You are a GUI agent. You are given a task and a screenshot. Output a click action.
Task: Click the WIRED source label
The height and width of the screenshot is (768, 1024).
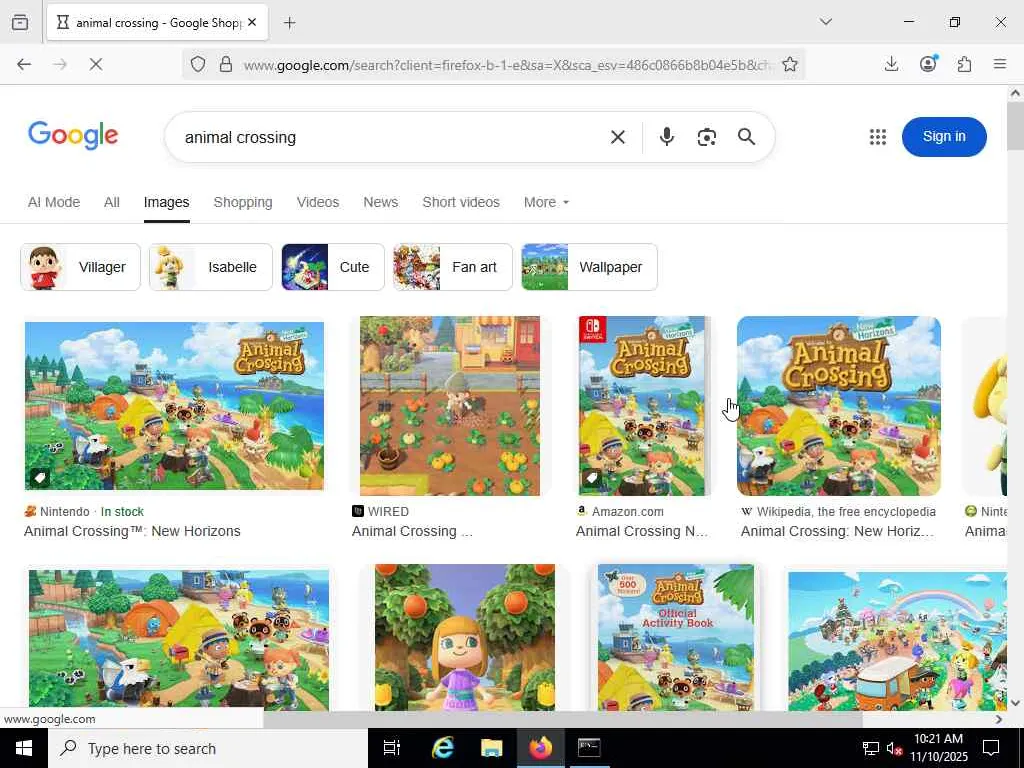388,511
